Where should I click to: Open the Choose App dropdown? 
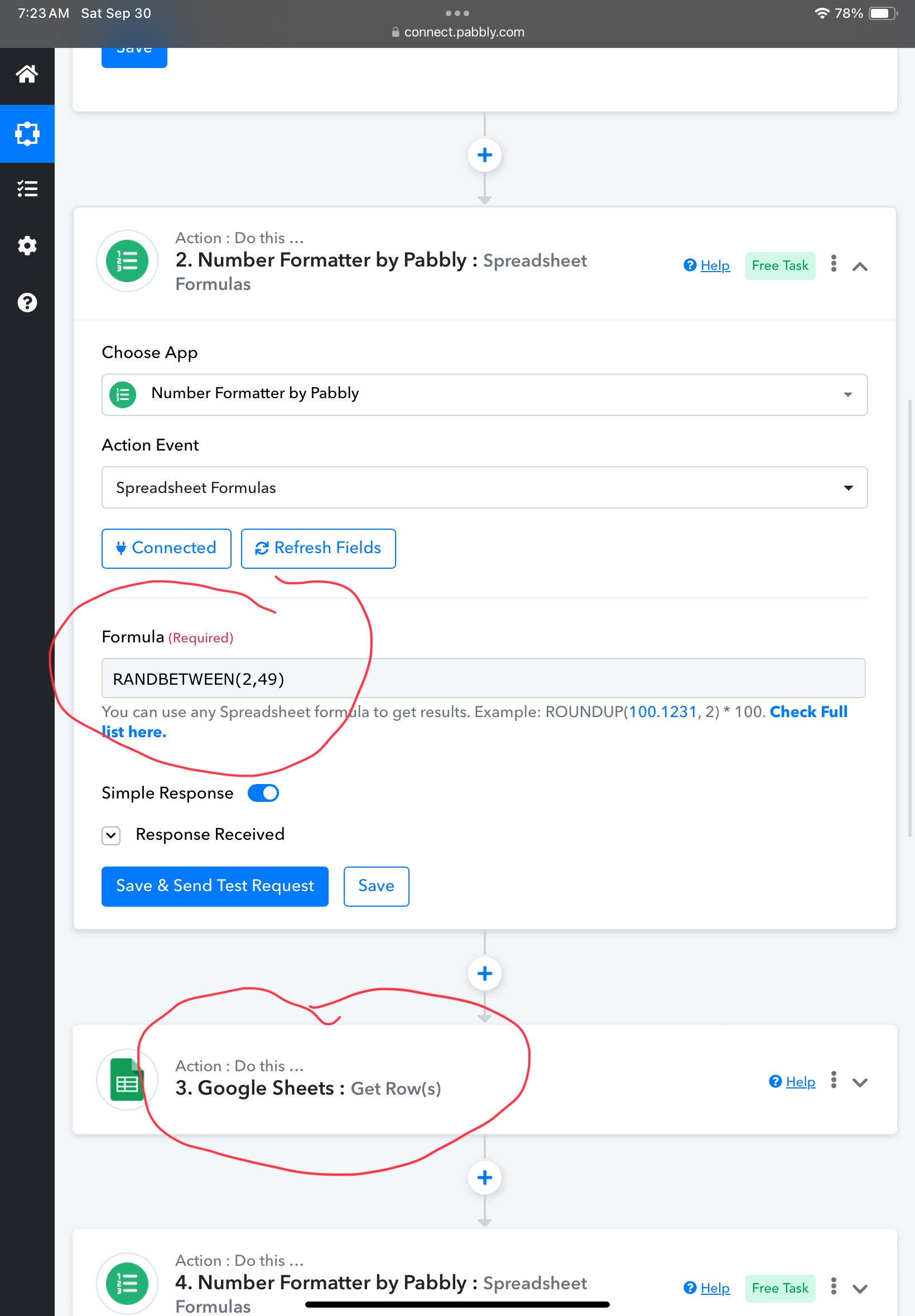(484, 394)
